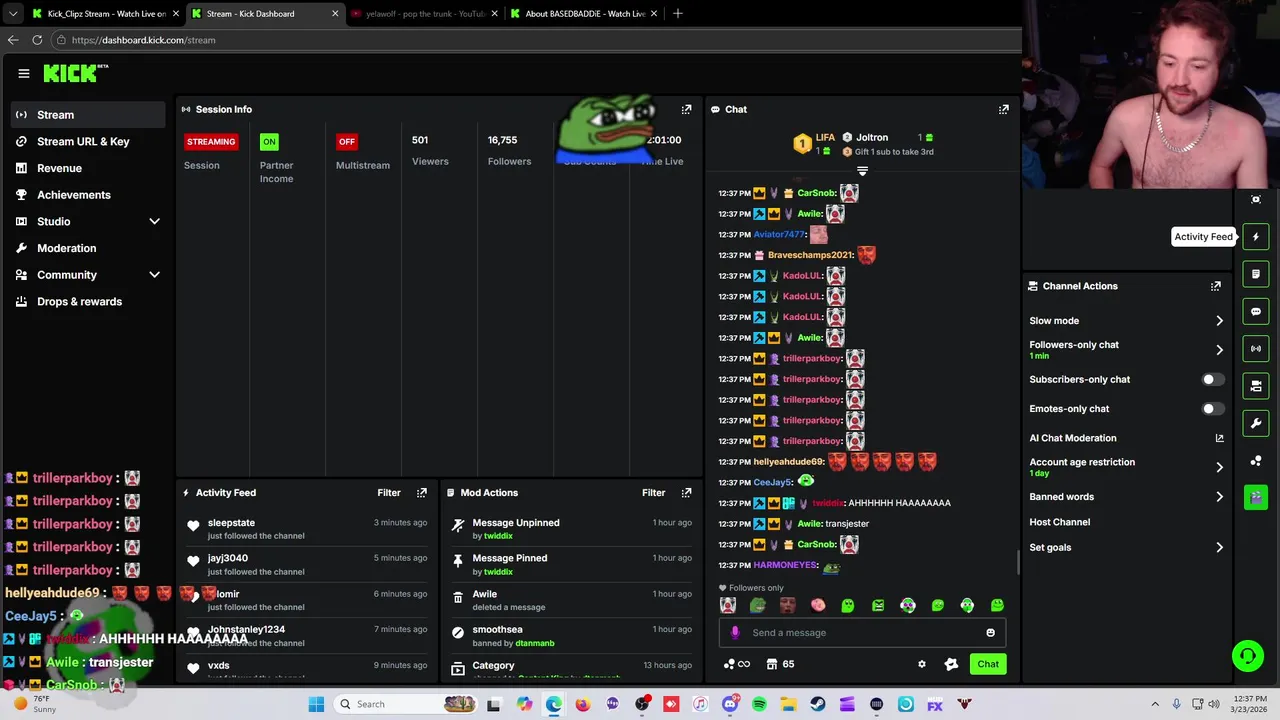The width and height of the screenshot is (1280, 720).
Task: Open Steam from the taskbar
Action: 818,704
